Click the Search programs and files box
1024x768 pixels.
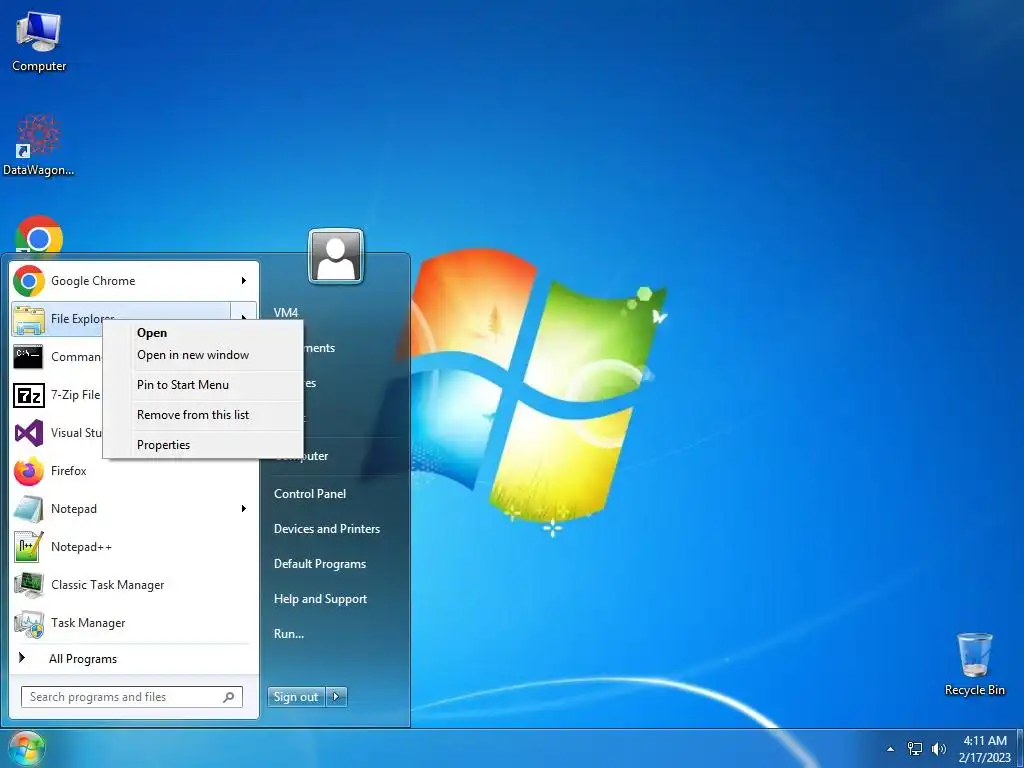point(132,697)
